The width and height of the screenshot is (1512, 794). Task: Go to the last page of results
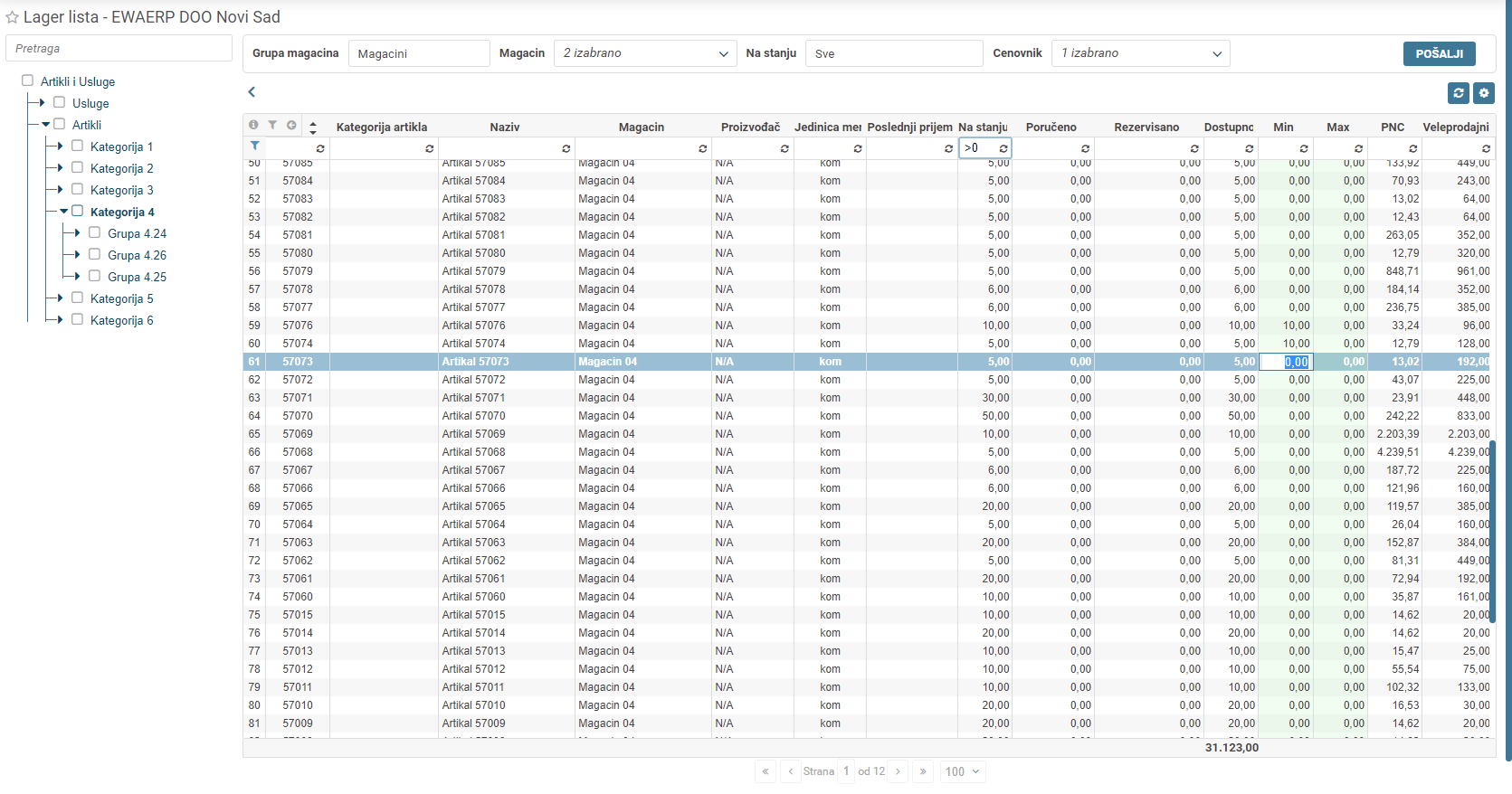[923, 771]
